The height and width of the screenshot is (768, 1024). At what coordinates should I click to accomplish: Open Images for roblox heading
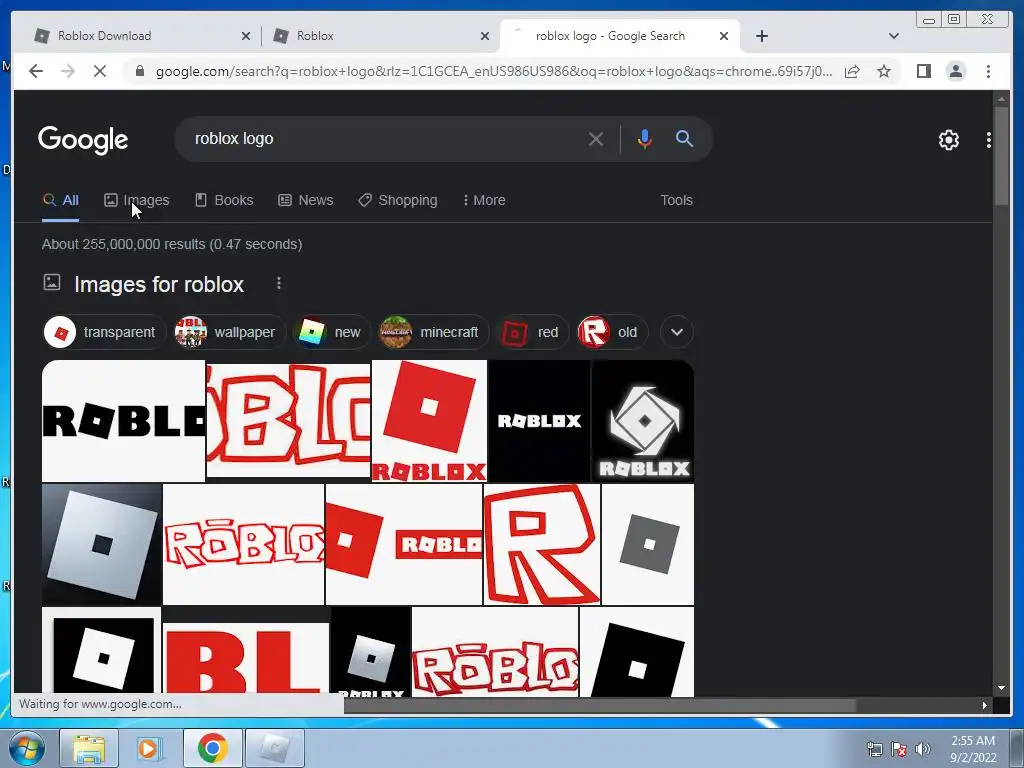pyautogui.click(x=159, y=285)
